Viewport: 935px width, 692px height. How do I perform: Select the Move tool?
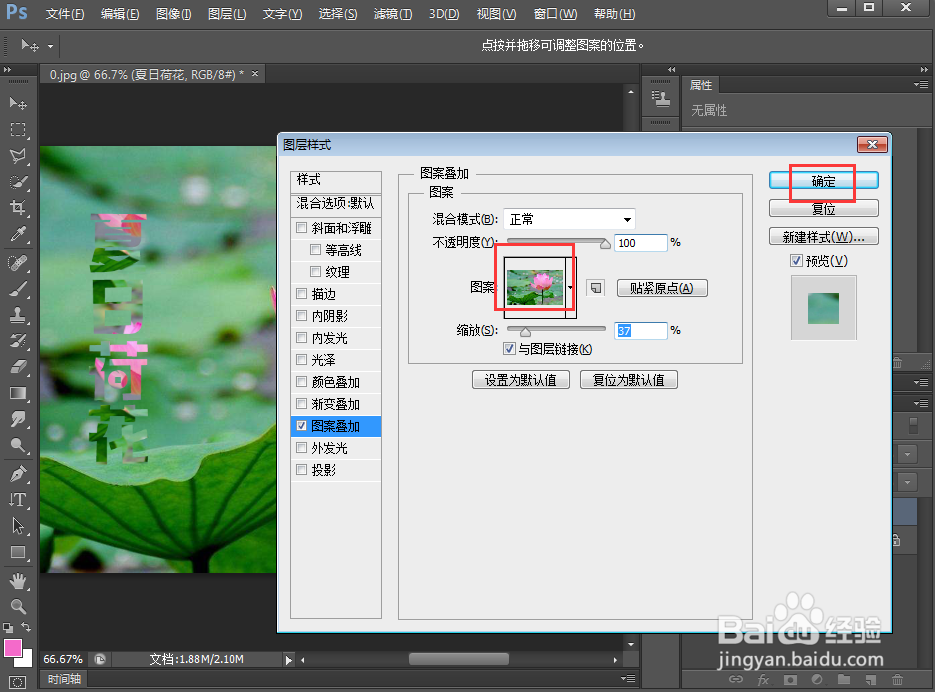coord(18,103)
